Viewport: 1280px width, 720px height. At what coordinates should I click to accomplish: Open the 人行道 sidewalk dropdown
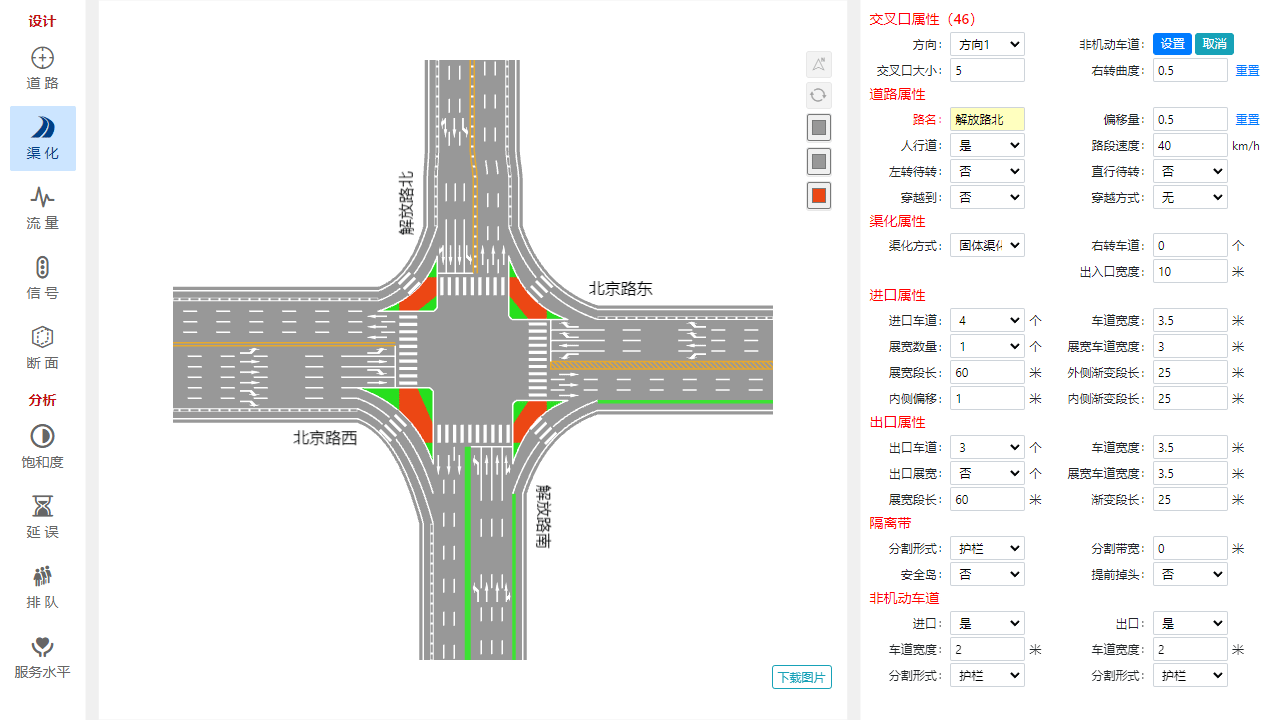click(x=987, y=145)
